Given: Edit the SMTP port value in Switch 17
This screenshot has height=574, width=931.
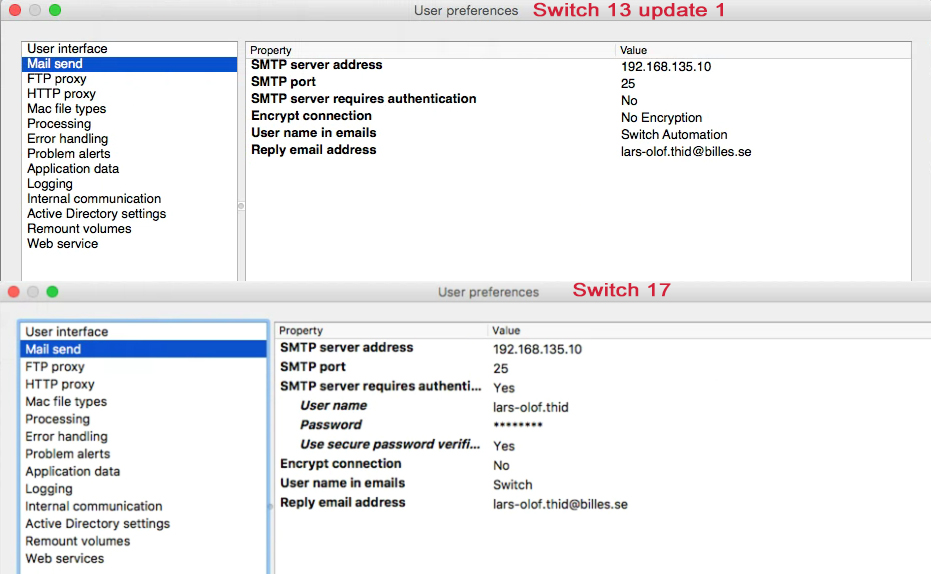Looking at the screenshot, I should click(x=501, y=369).
